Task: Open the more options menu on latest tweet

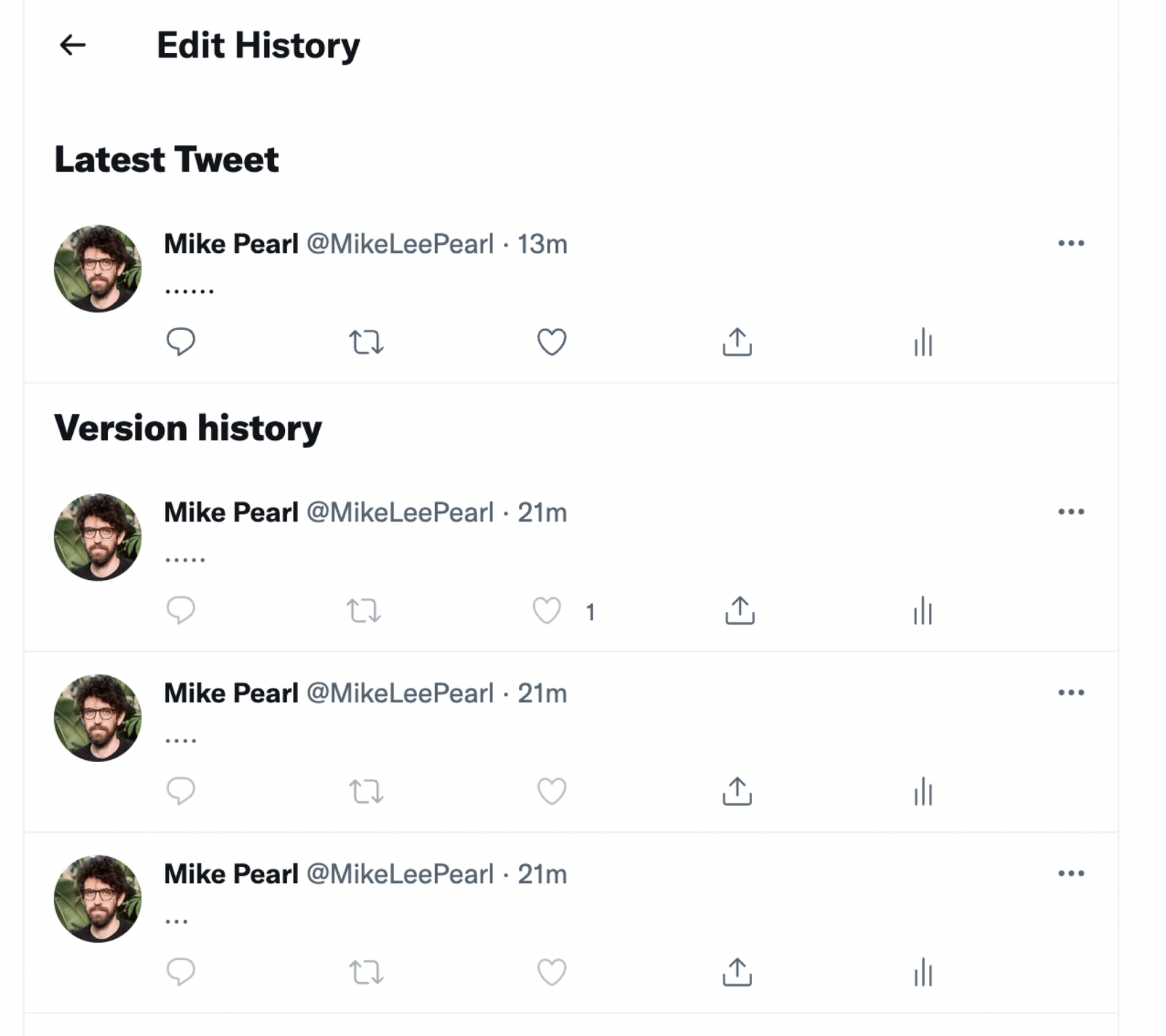Action: 1071,243
